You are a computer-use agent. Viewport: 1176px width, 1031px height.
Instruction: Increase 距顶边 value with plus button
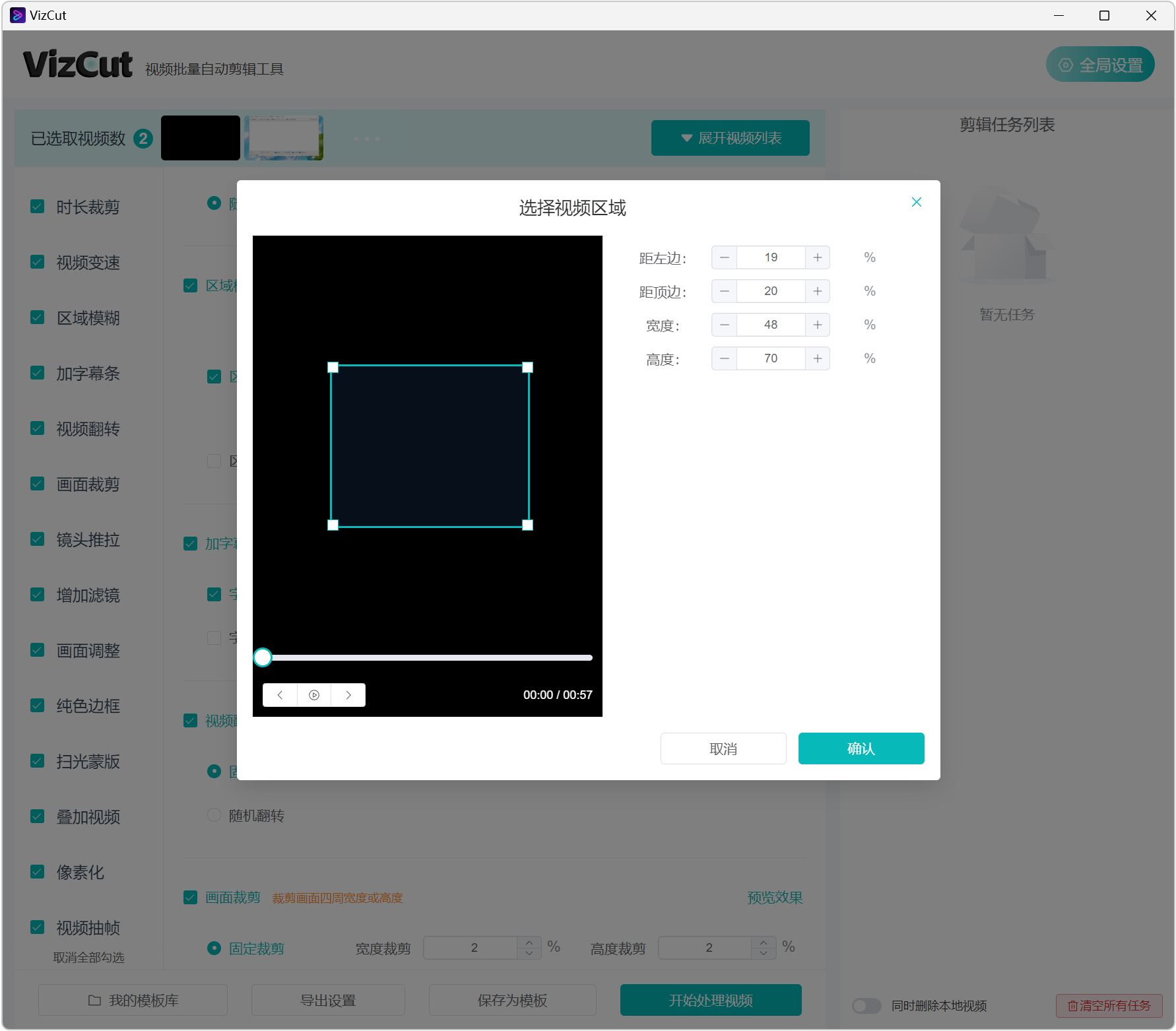coord(817,291)
